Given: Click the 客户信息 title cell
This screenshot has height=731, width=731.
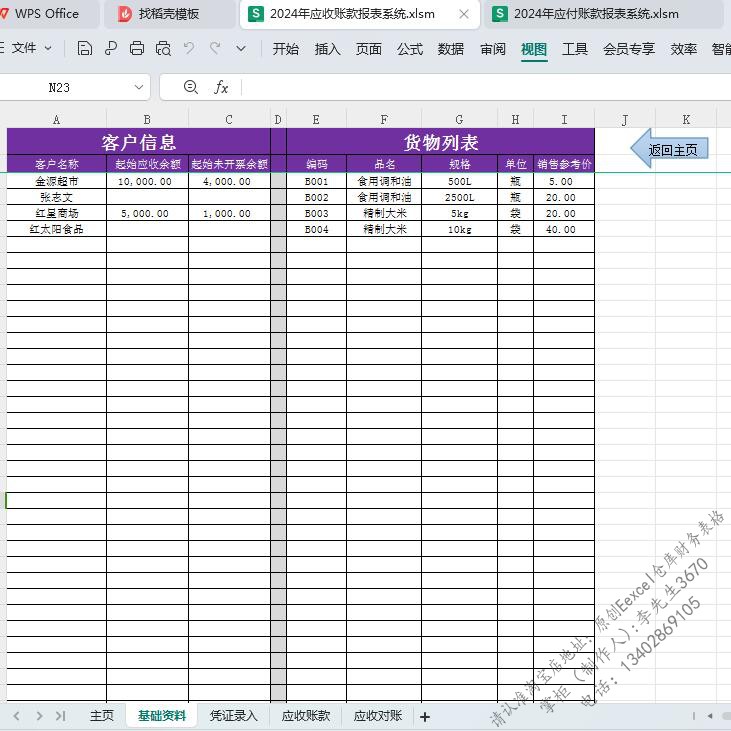Looking at the screenshot, I should pyautogui.click(x=138, y=142).
